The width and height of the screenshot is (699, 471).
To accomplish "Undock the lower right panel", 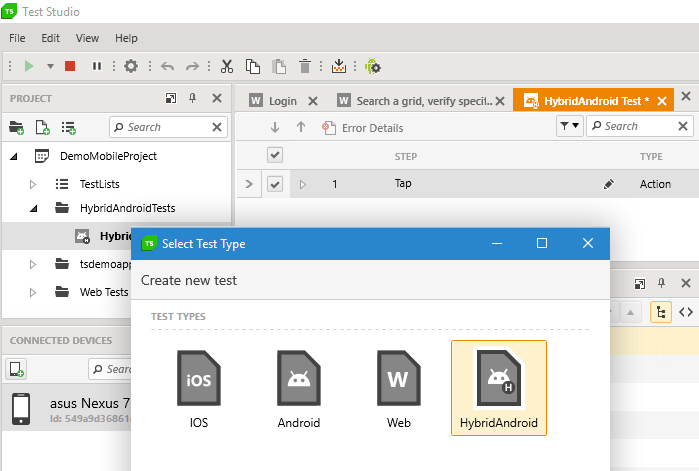I will [640, 284].
